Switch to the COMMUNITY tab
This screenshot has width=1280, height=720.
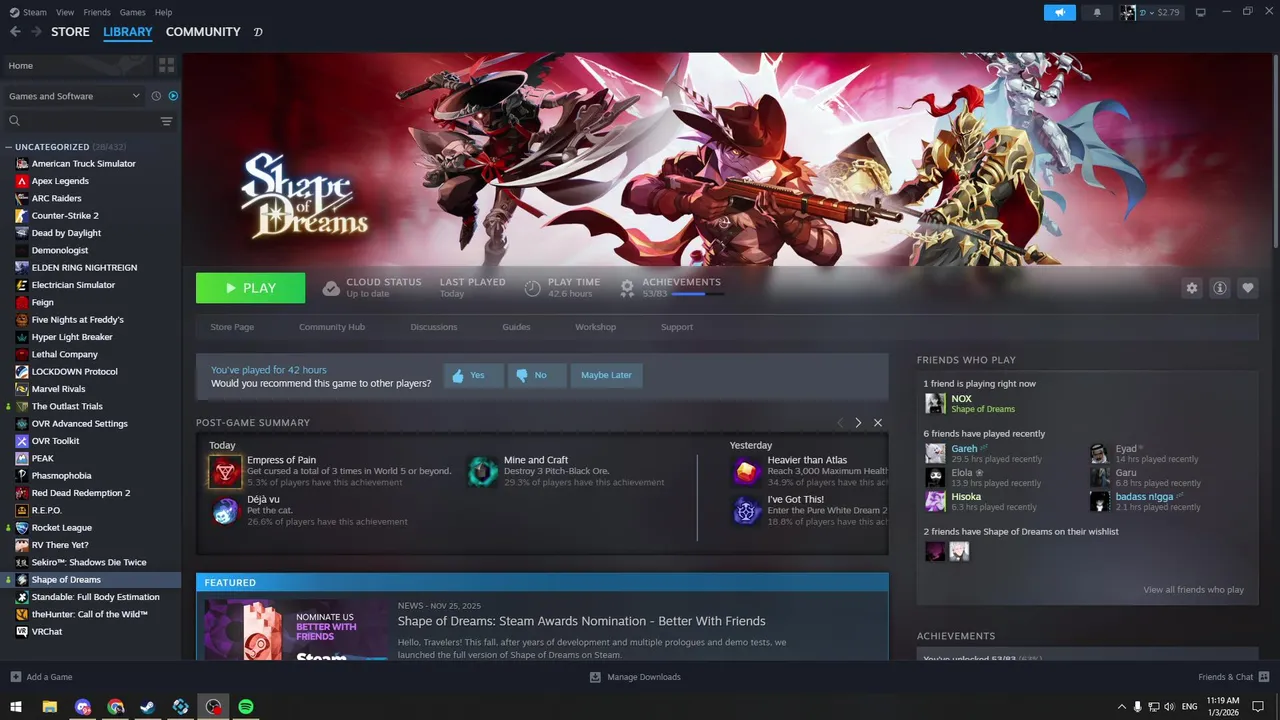(x=203, y=32)
